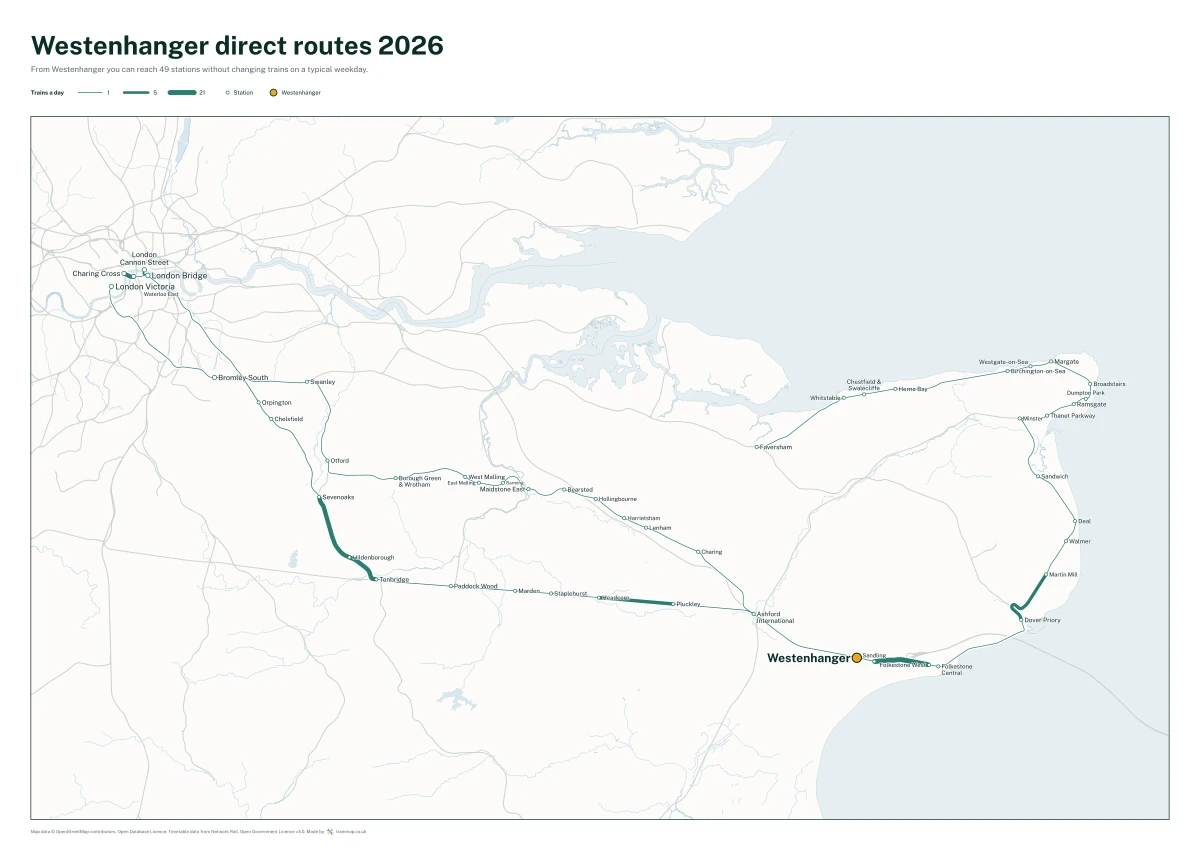Select the Charing station label
Image resolution: width=1200 pixels, height=858 pixels.
click(711, 552)
